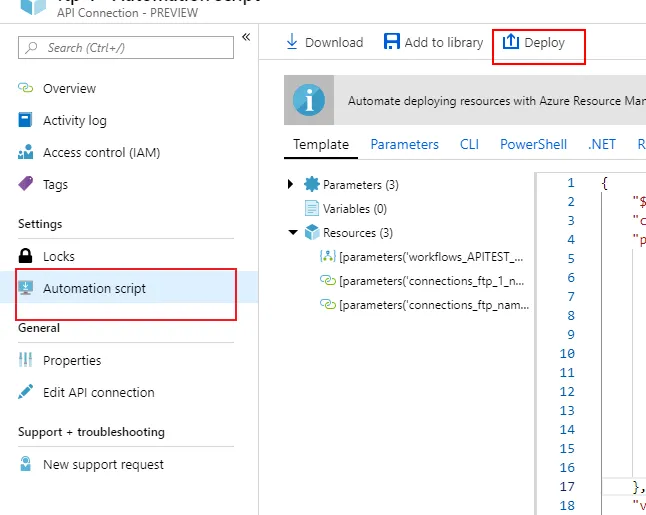
Task: Open the PowerShell tab
Action: pos(533,145)
